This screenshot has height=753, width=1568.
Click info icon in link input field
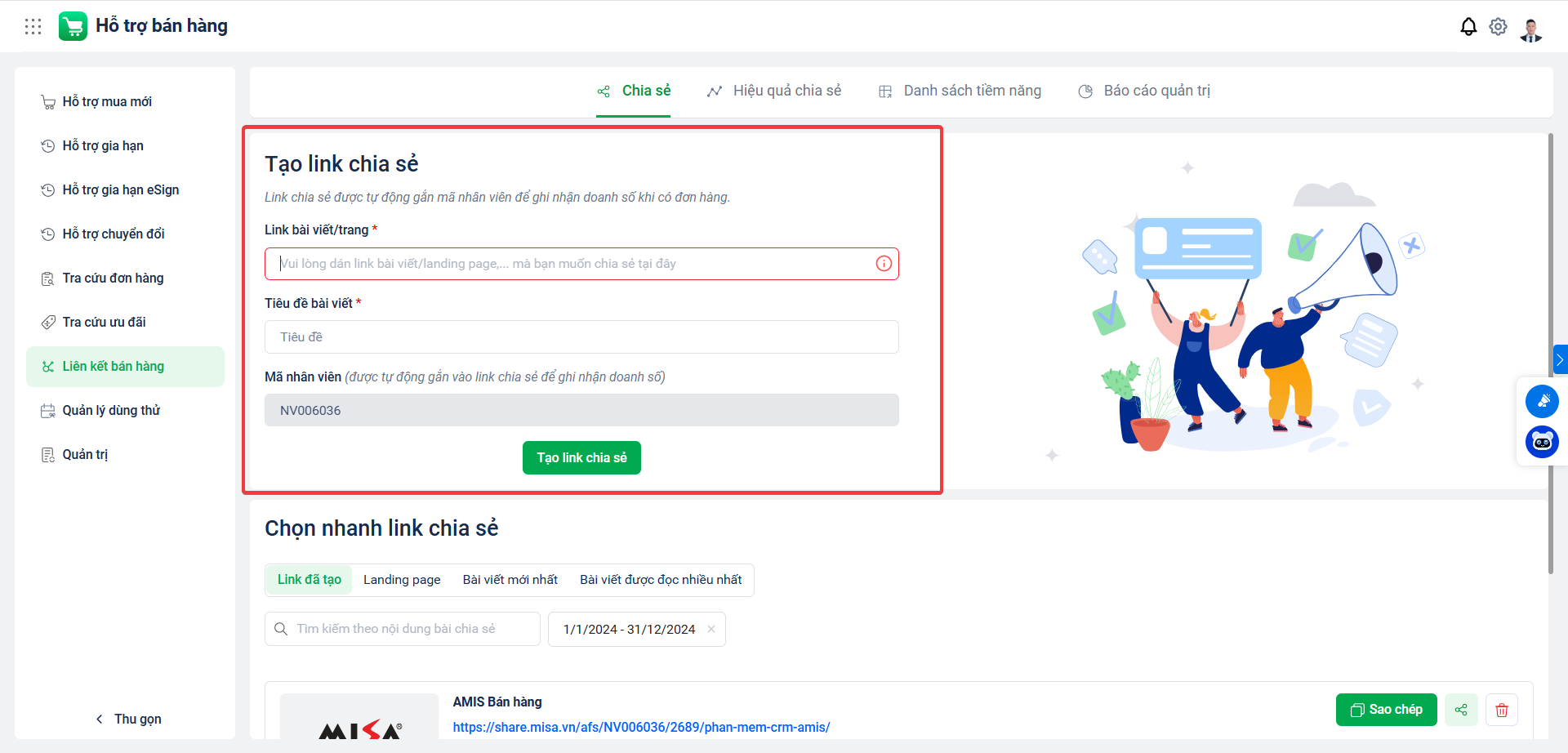(884, 263)
